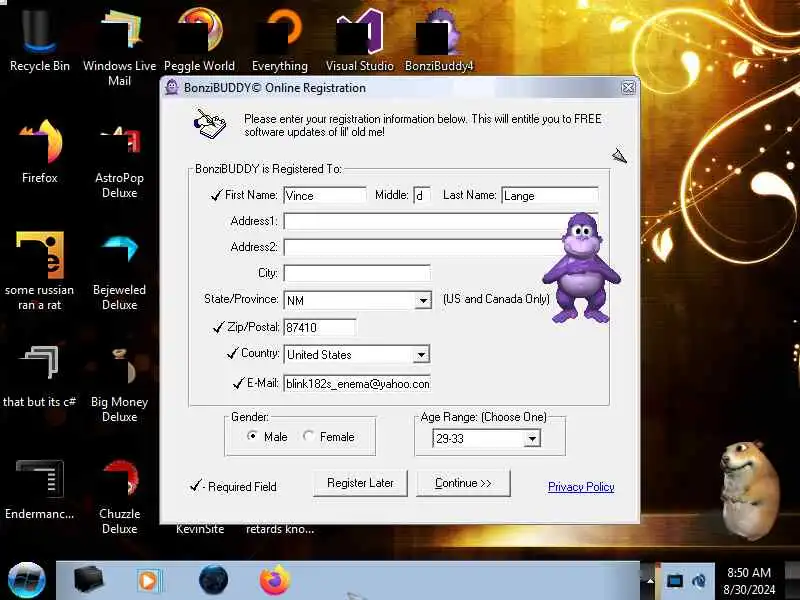
Task: Click the Windows Start orb
Action: 27,581
